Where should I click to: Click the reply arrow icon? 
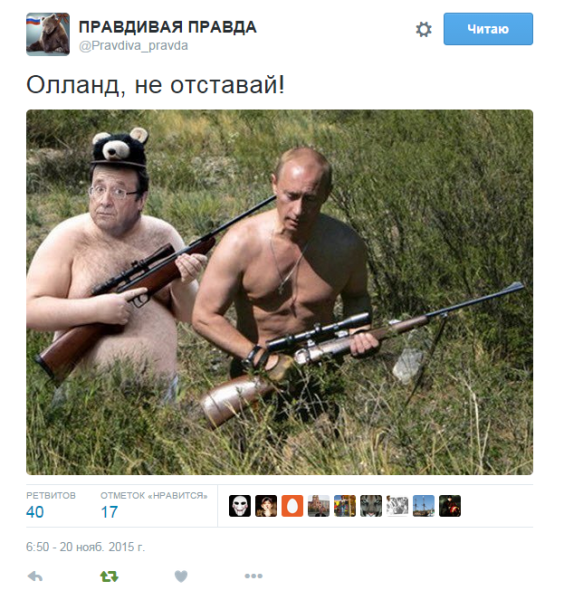click(35, 576)
